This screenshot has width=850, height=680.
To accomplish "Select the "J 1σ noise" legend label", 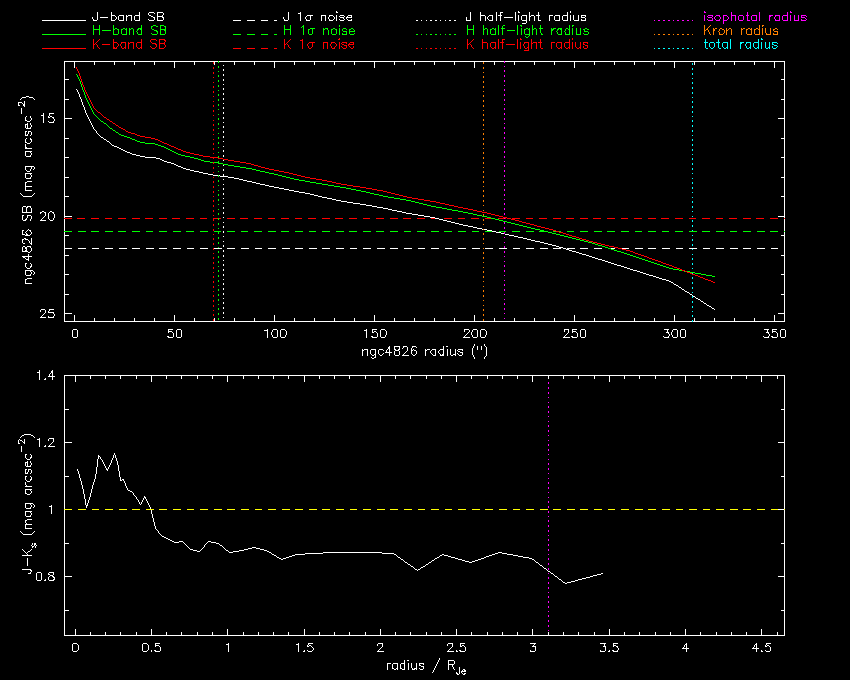I will click(x=319, y=18).
